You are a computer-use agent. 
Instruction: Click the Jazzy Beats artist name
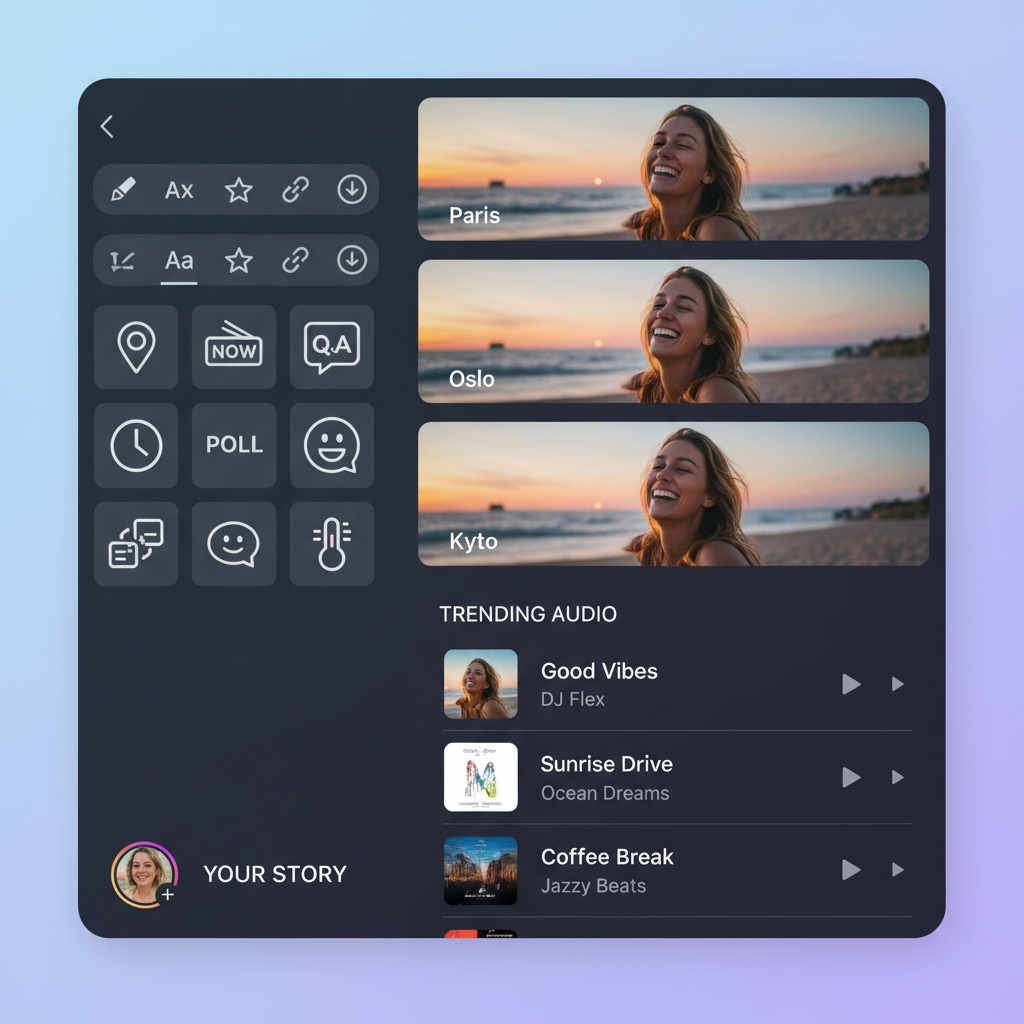tap(594, 886)
